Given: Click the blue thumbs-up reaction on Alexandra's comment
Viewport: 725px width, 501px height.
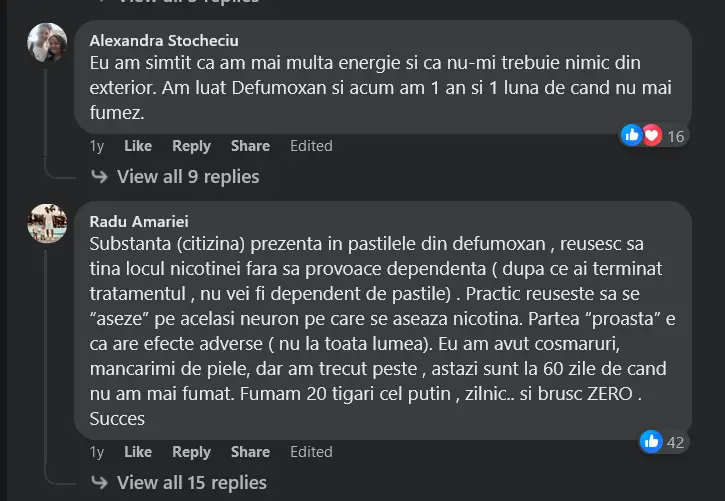Looking at the screenshot, I should click(x=631, y=135).
